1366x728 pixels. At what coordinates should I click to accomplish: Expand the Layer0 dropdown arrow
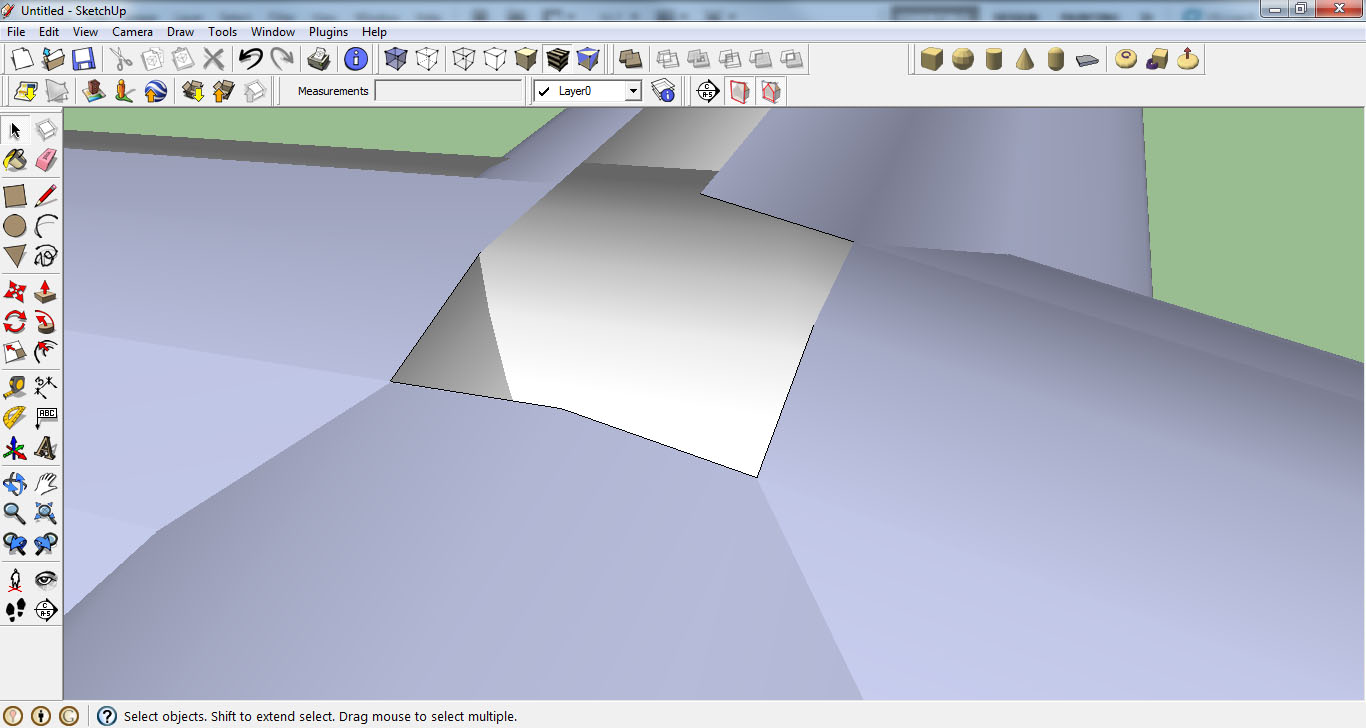pyautogui.click(x=632, y=91)
